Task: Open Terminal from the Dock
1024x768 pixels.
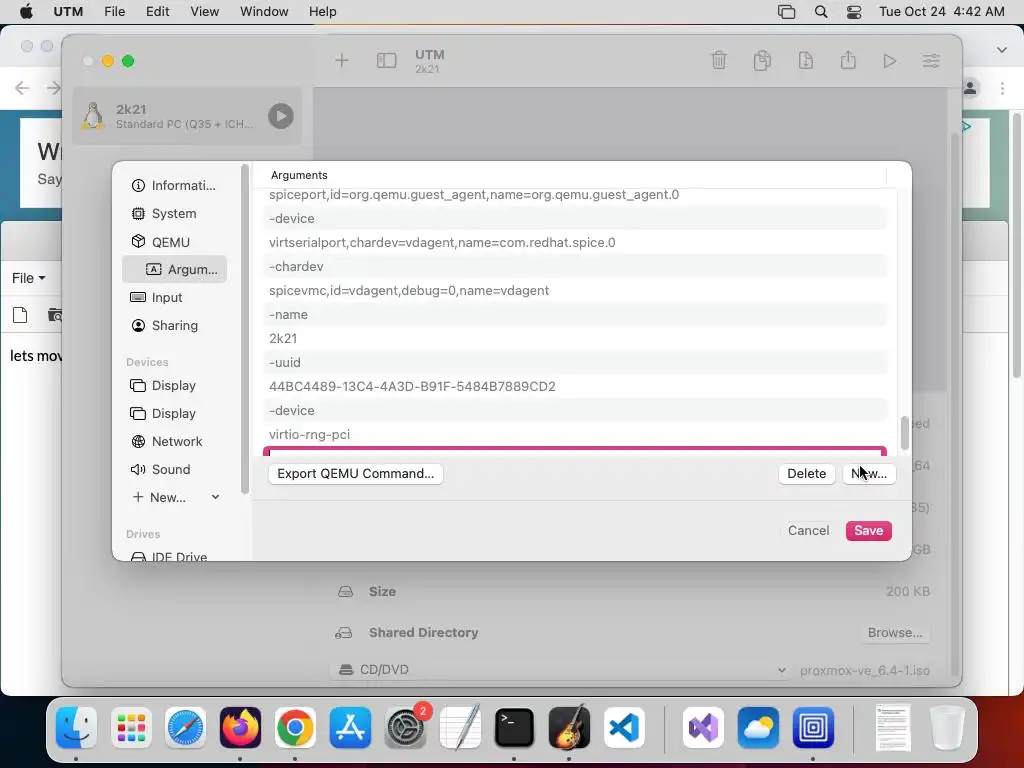Action: (x=514, y=728)
